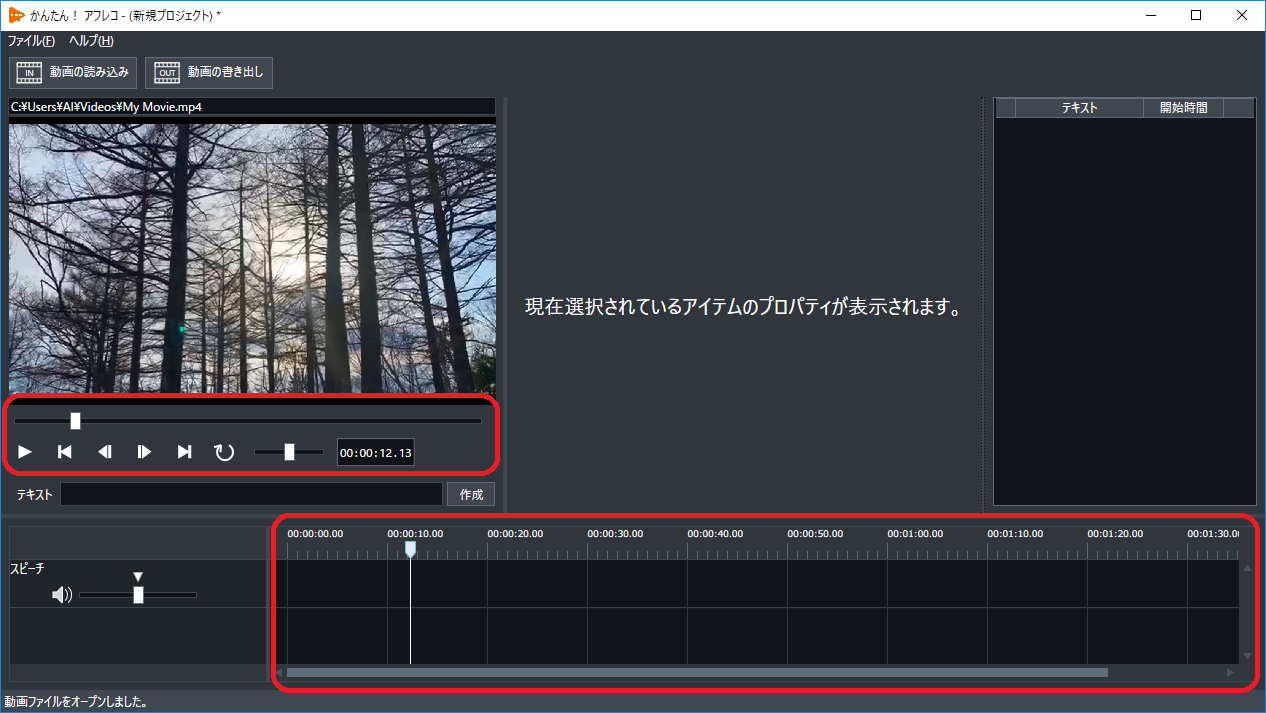
Task: Click the 動画の書き出し button
Action: [209, 72]
